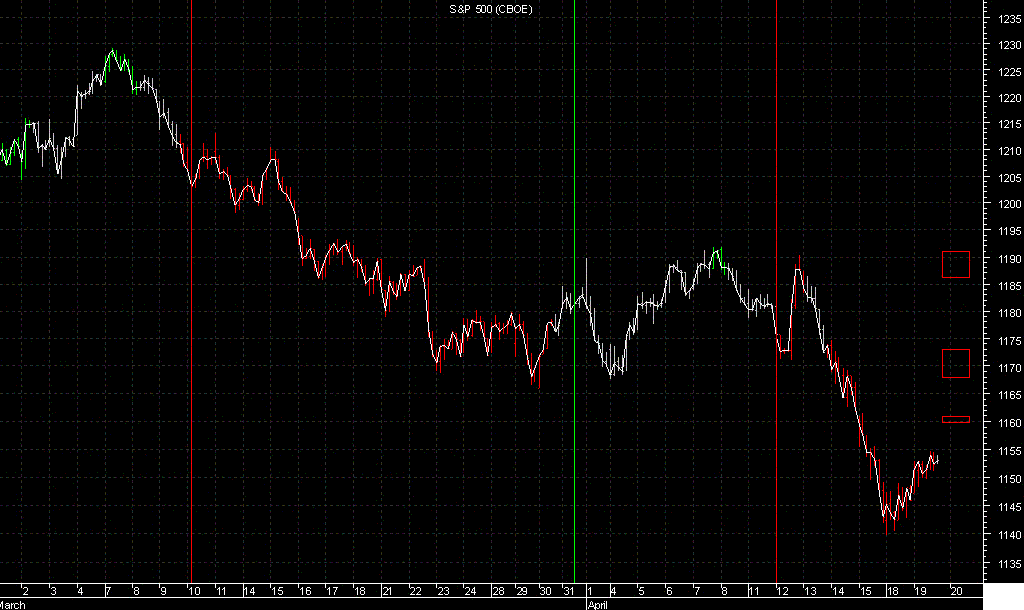Select the last candlestick on the chart
The height and width of the screenshot is (610, 1024).
click(x=938, y=460)
